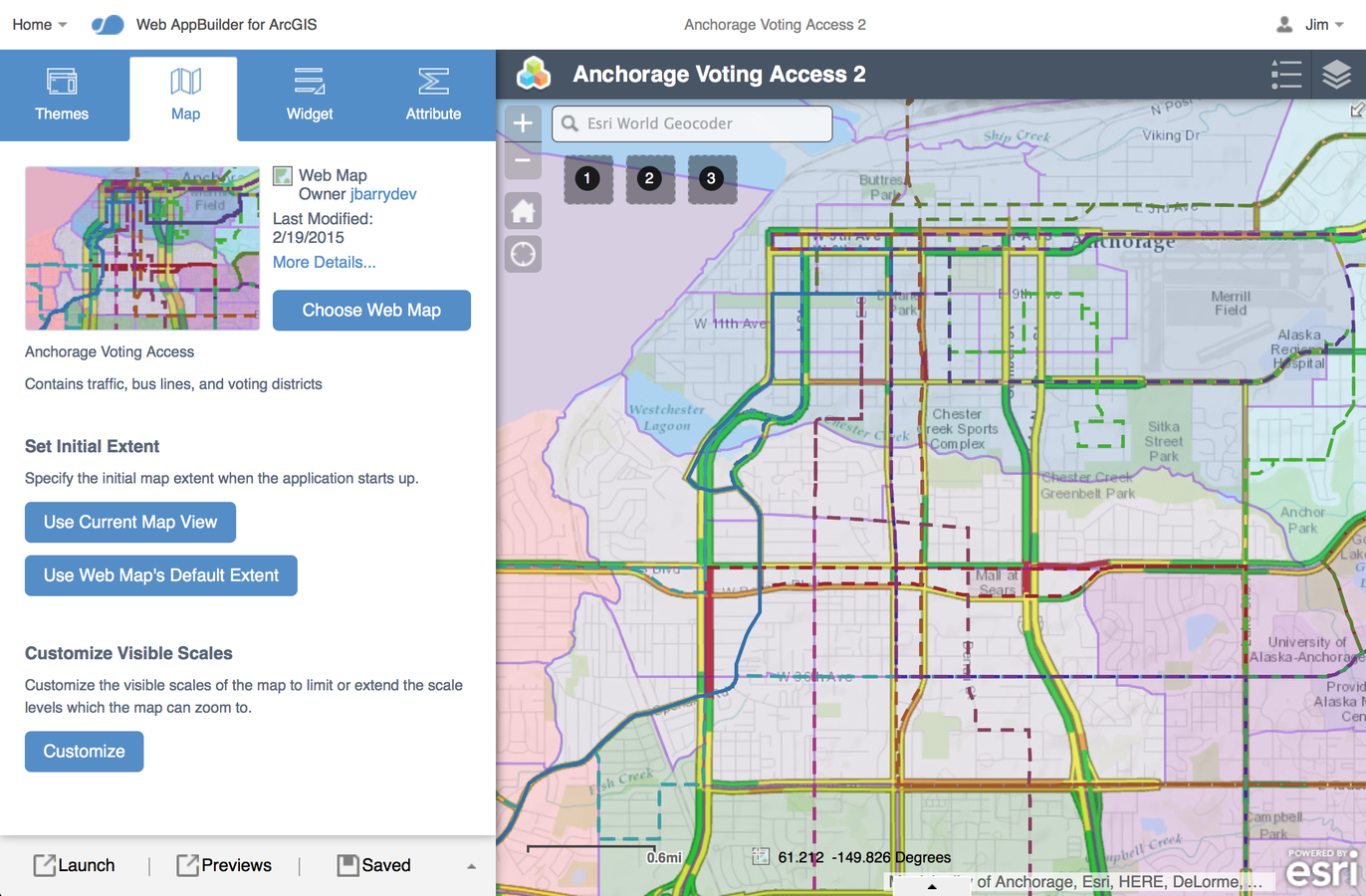Open the More Details link
The height and width of the screenshot is (896, 1366).
(325, 262)
